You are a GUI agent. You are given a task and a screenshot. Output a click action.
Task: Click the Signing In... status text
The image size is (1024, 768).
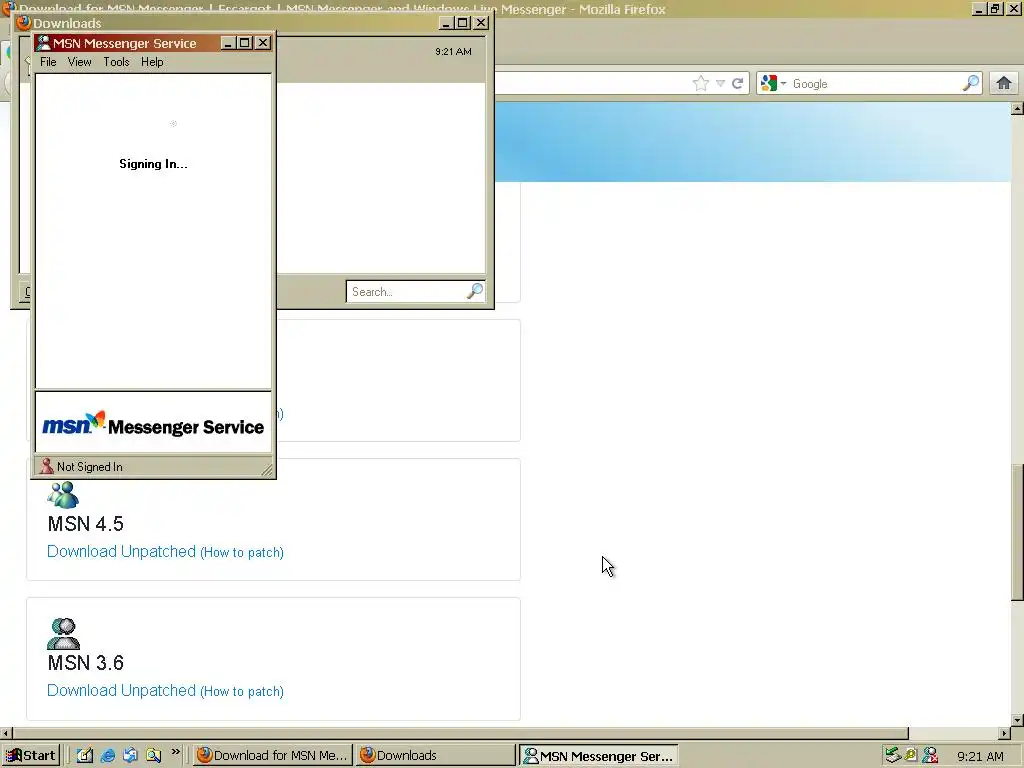pyautogui.click(x=153, y=164)
